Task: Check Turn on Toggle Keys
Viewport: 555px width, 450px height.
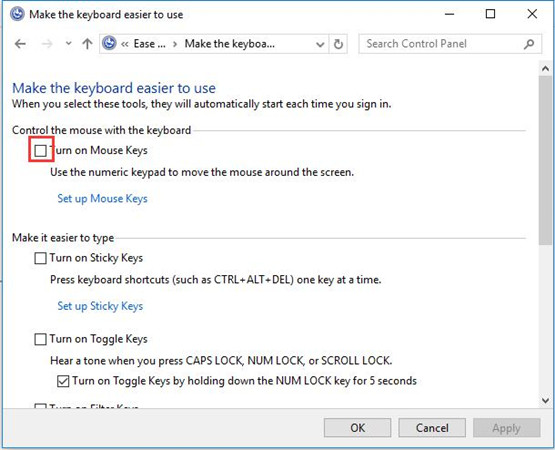Action: [40, 339]
